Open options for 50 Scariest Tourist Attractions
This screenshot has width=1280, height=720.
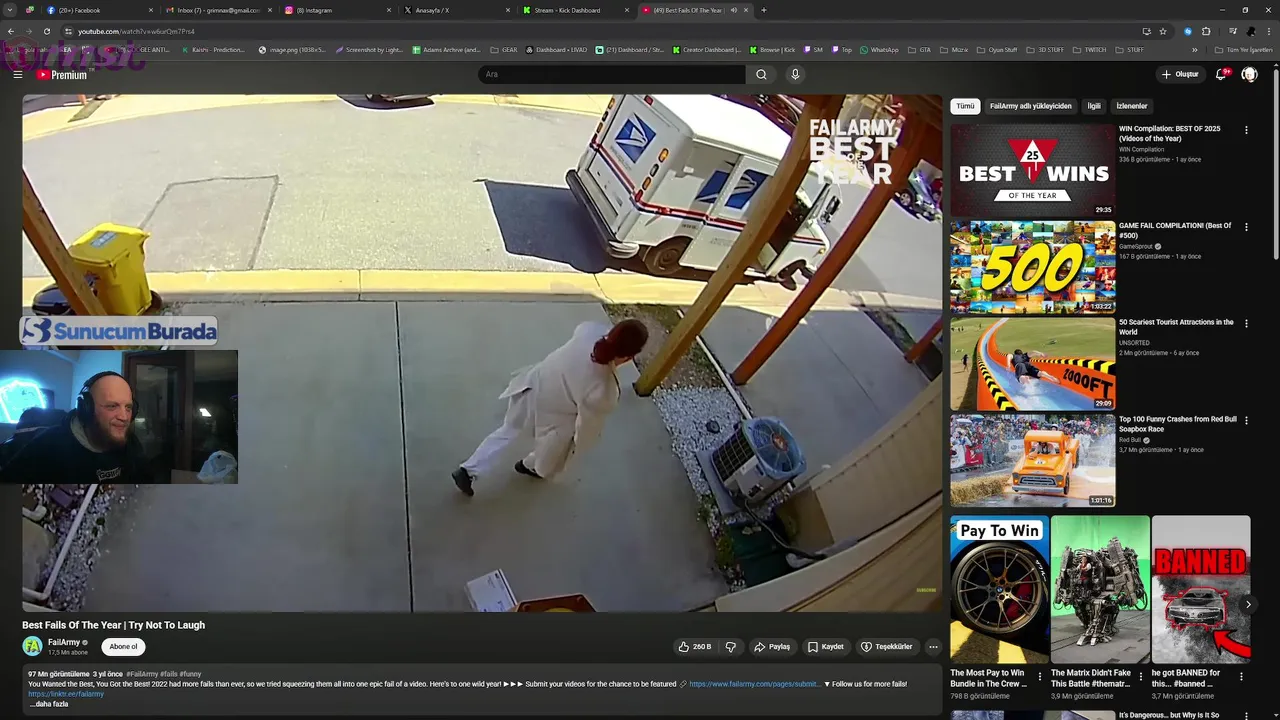pos(1246,324)
